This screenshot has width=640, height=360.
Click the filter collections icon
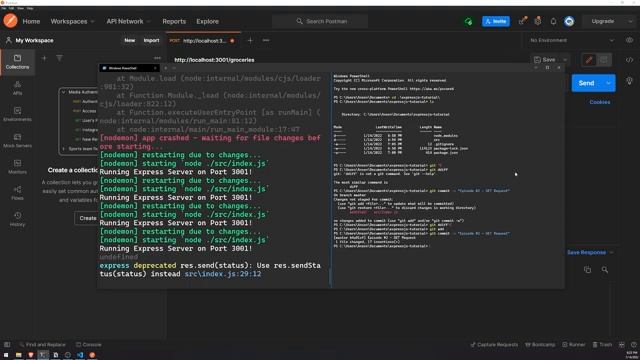pyautogui.click(x=60, y=58)
